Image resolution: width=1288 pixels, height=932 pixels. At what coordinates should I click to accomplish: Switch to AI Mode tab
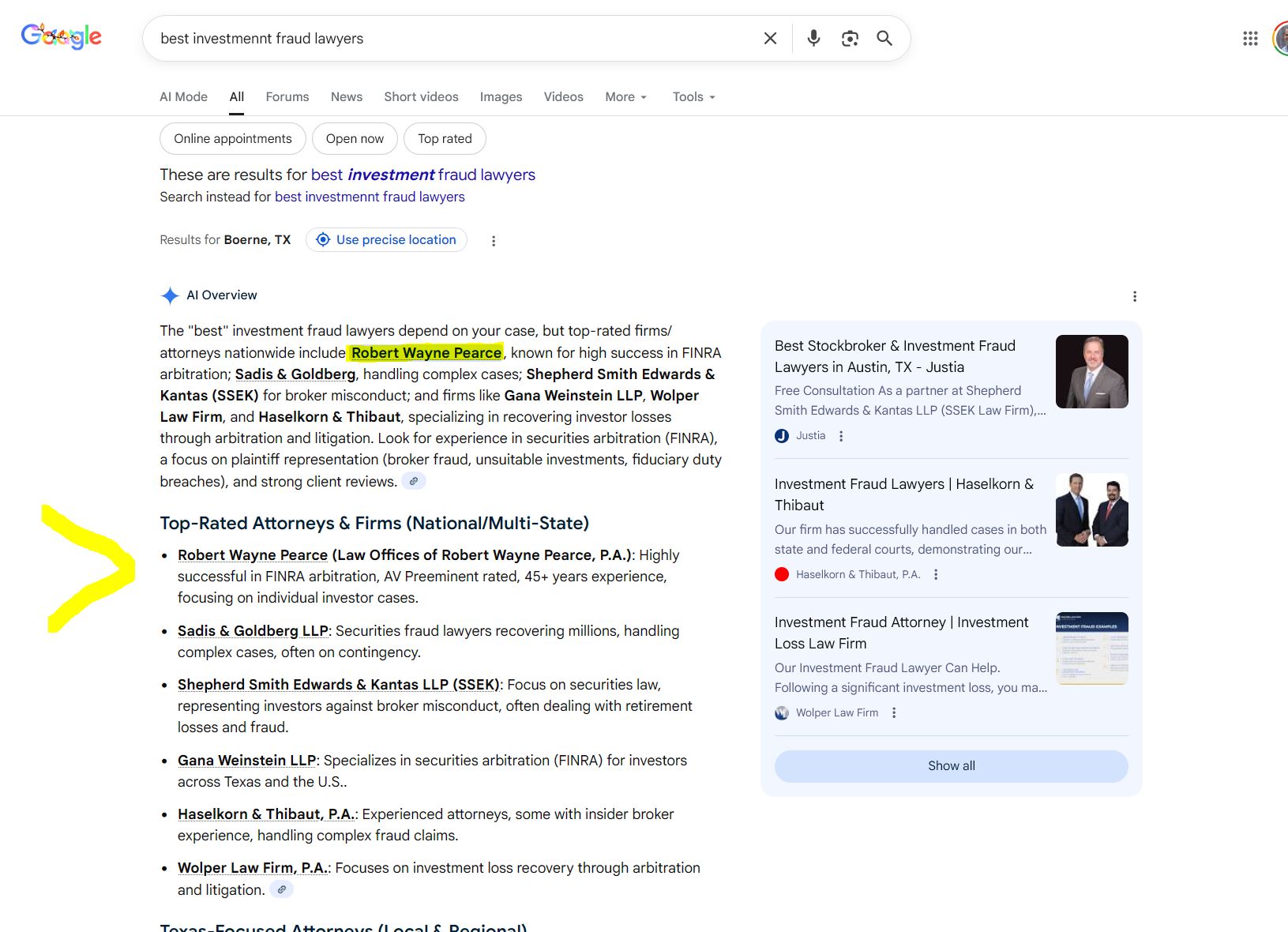(183, 97)
